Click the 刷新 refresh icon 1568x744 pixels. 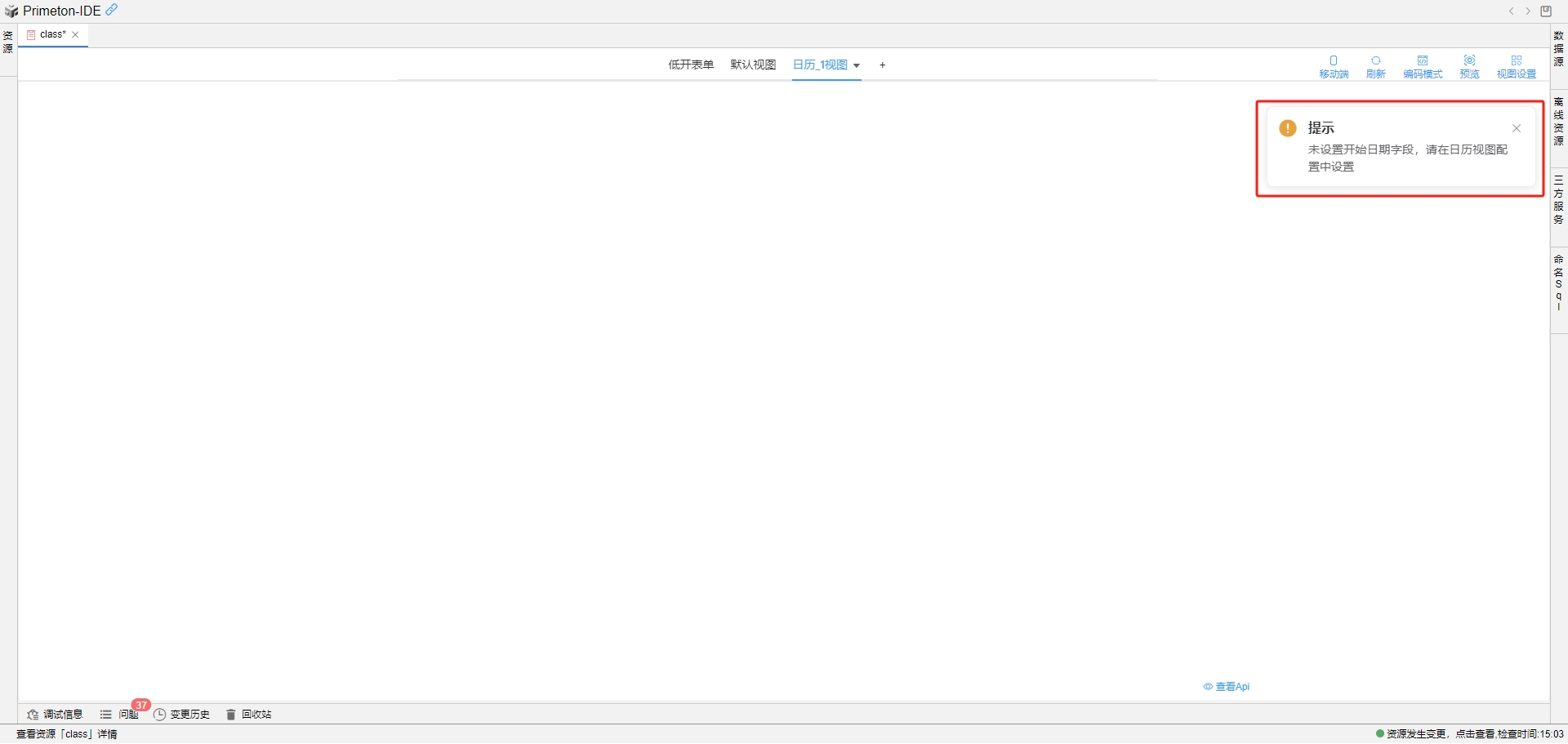click(x=1375, y=66)
